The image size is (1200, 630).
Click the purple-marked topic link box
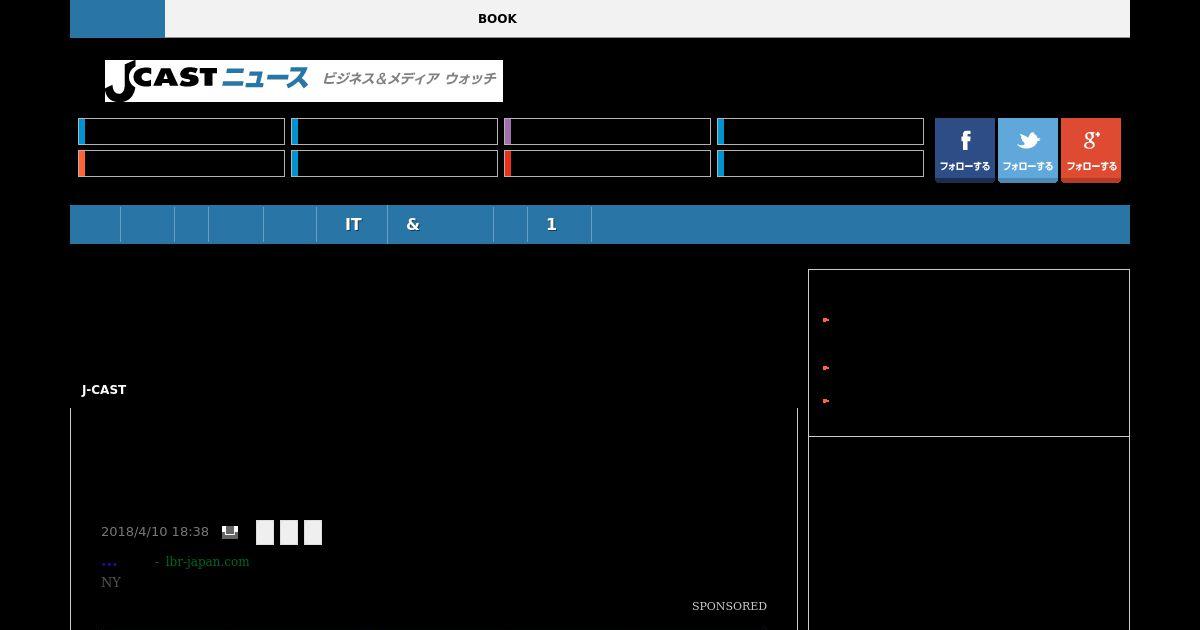(607, 131)
